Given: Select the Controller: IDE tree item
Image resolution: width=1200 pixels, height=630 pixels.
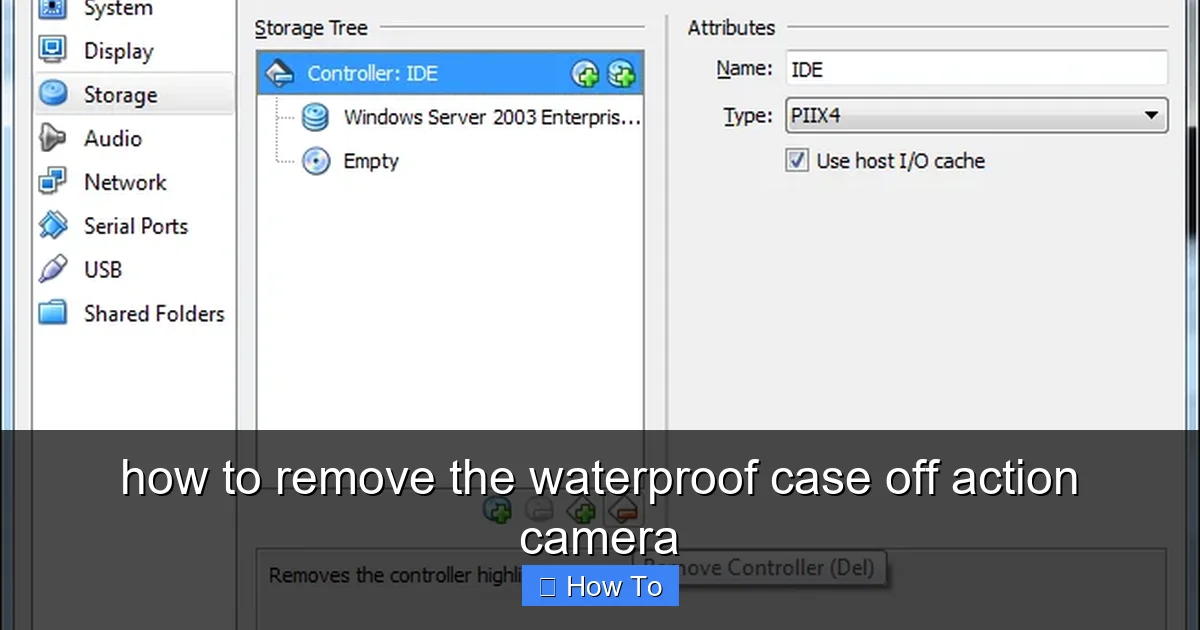Looking at the screenshot, I should tap(450, 73).
